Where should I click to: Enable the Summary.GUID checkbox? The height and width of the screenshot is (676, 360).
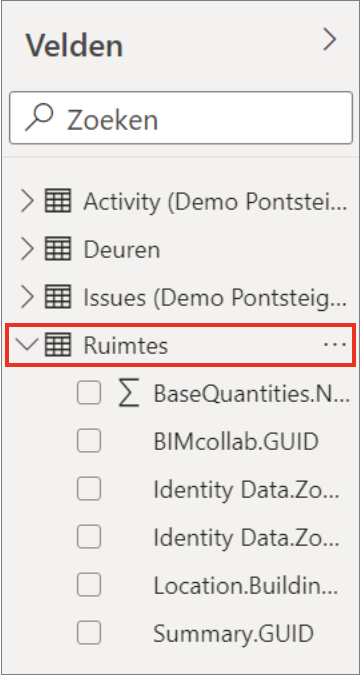[x=89, y=633]
